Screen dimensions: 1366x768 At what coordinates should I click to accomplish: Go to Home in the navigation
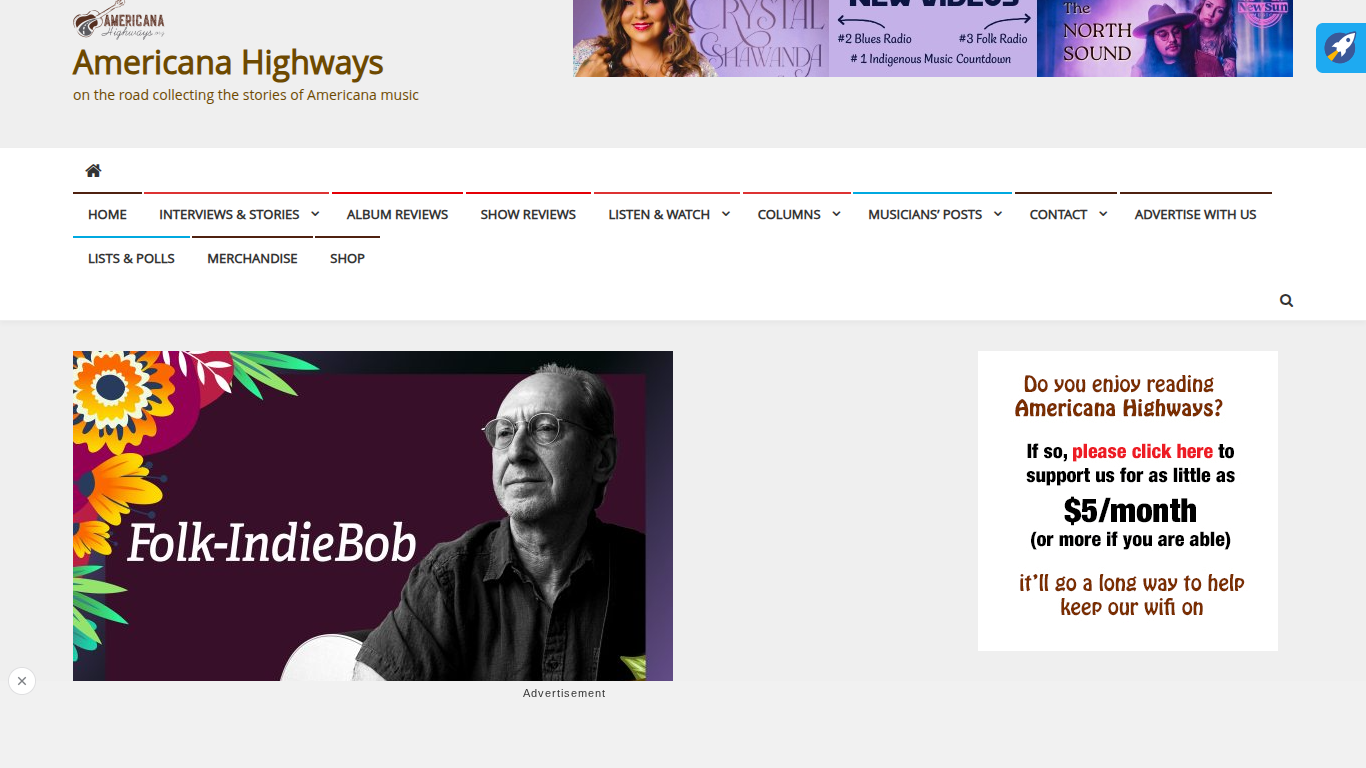click(107, 214)
